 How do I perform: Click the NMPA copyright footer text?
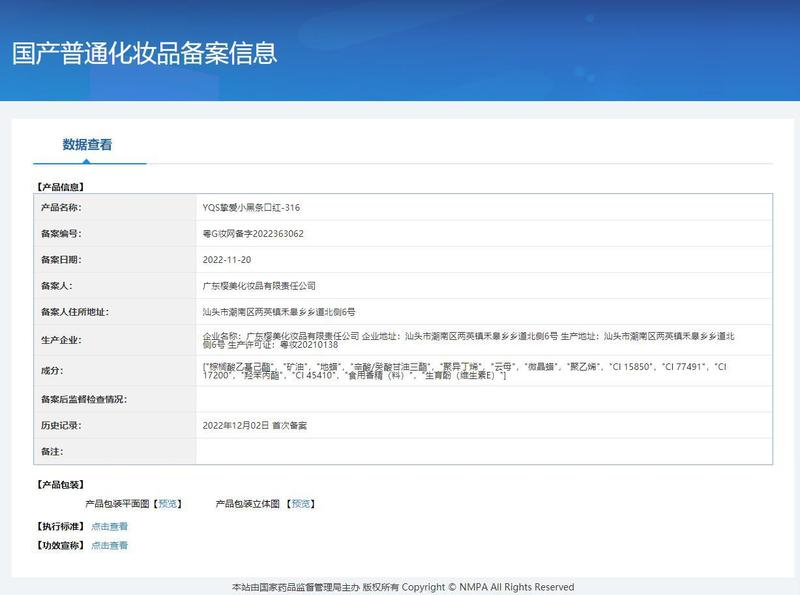(x=403, y=587)
